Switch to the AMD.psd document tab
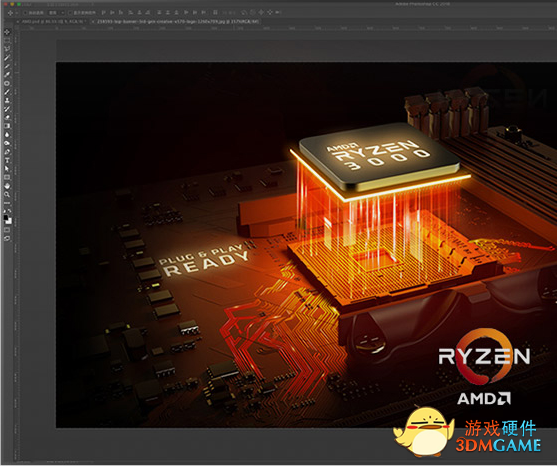The width and height of the screenshot is (558, 466). click(53, 21)
